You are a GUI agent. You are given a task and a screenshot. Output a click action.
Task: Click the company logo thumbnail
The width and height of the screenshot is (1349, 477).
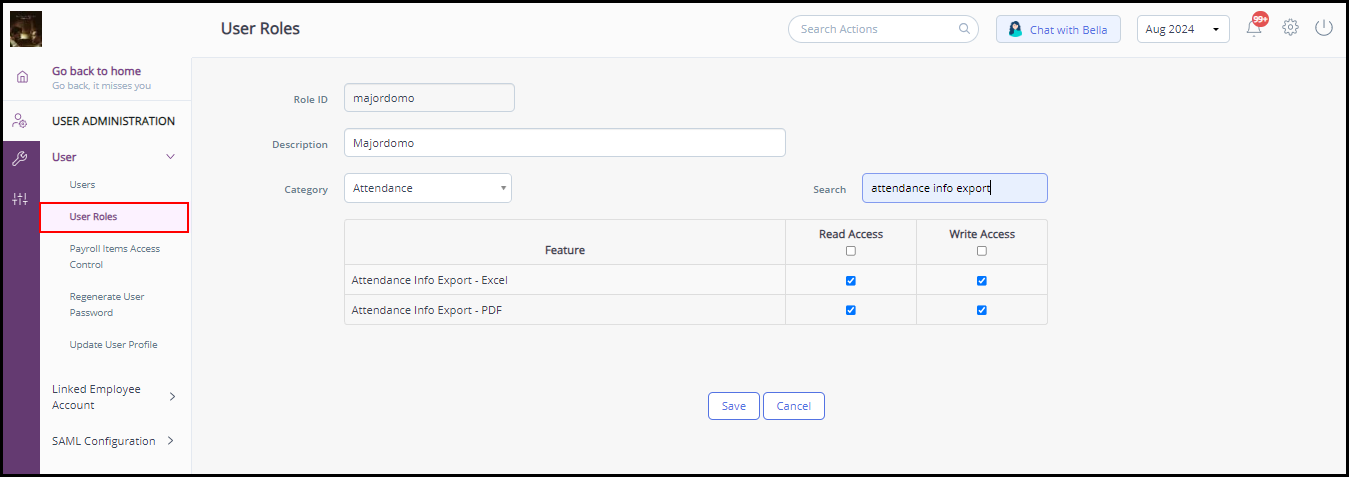pos(26,29)
